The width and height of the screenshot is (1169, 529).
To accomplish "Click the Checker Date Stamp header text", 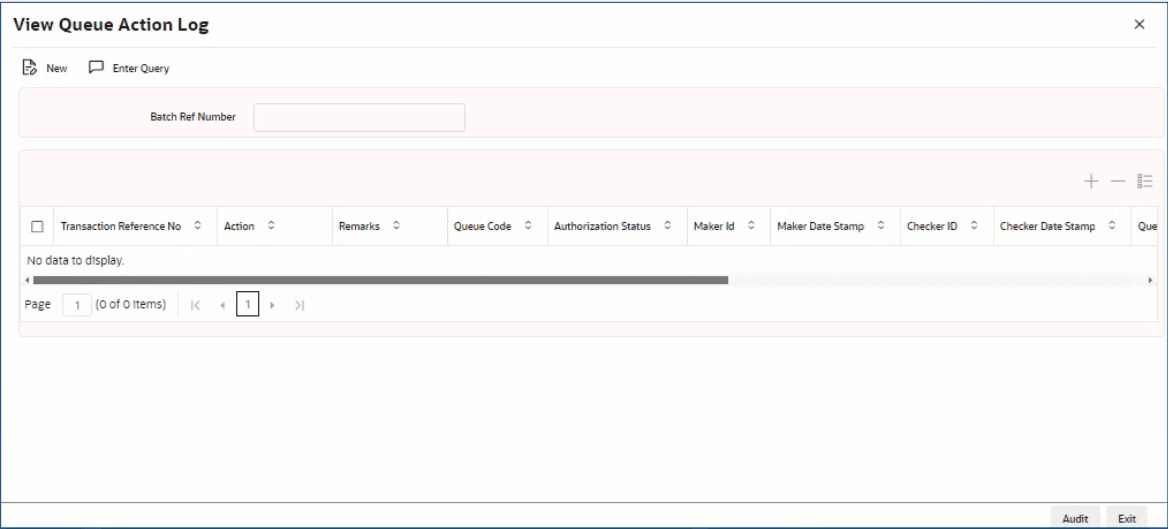I will tap(1047, 227).
